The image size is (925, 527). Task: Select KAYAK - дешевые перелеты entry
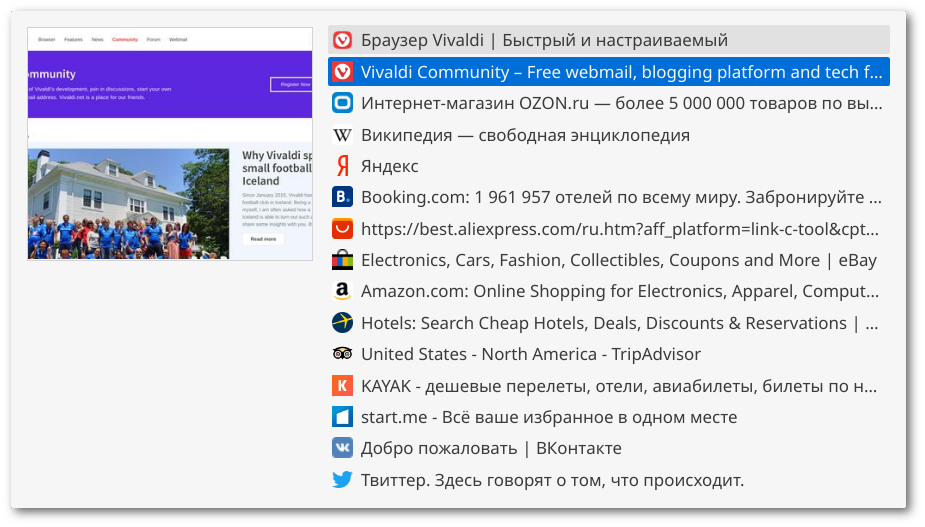click(609, 385)
